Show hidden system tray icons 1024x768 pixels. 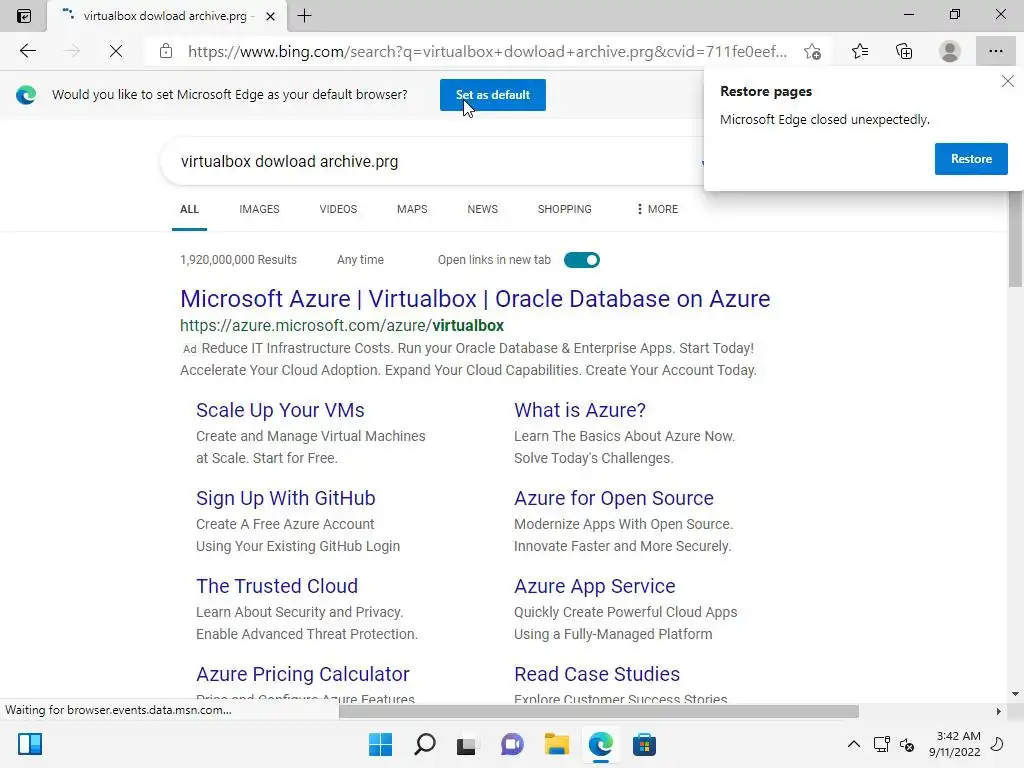(x=854, y=744)
